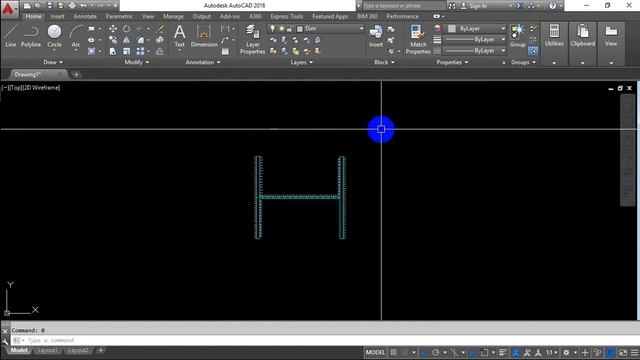Toggle ortho mode in status bar
The width and height of the screenshot is (640, 360).
click(x=424, y=352)
